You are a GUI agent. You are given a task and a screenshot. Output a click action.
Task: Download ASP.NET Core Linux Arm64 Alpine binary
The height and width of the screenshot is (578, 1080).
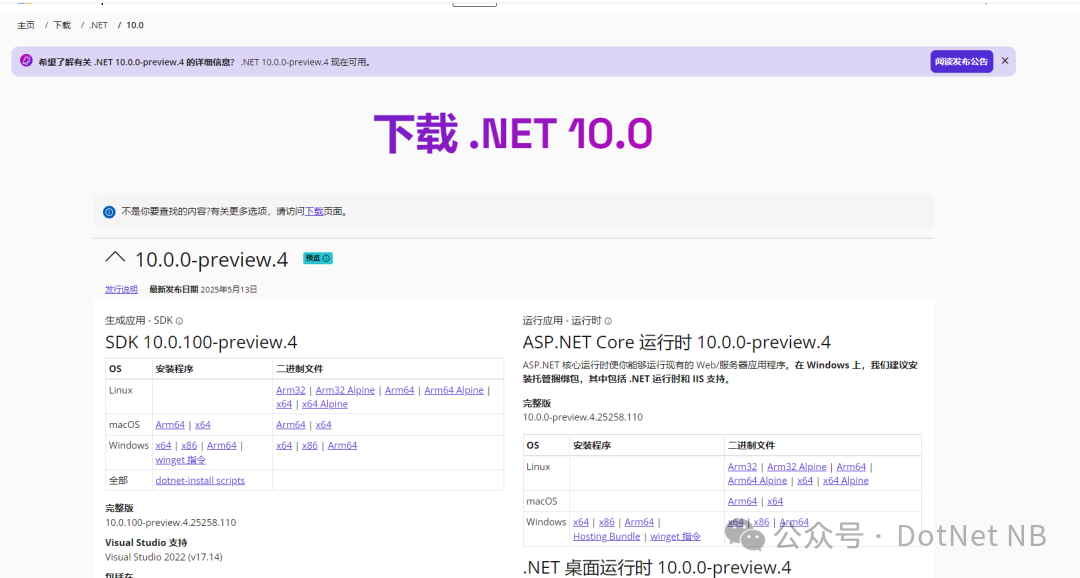coord(758,481)
